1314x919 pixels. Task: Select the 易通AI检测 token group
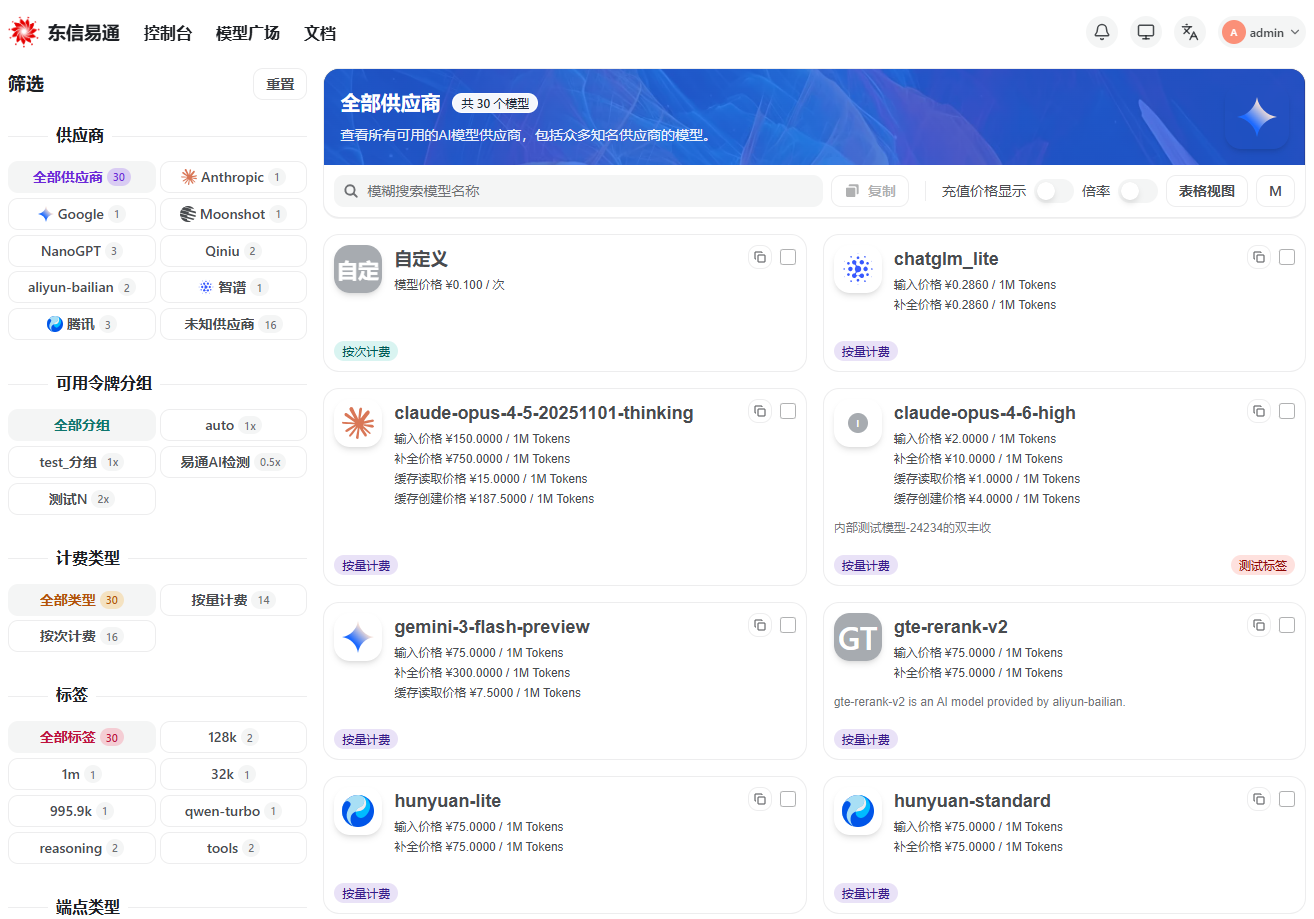tap(233, 462)
